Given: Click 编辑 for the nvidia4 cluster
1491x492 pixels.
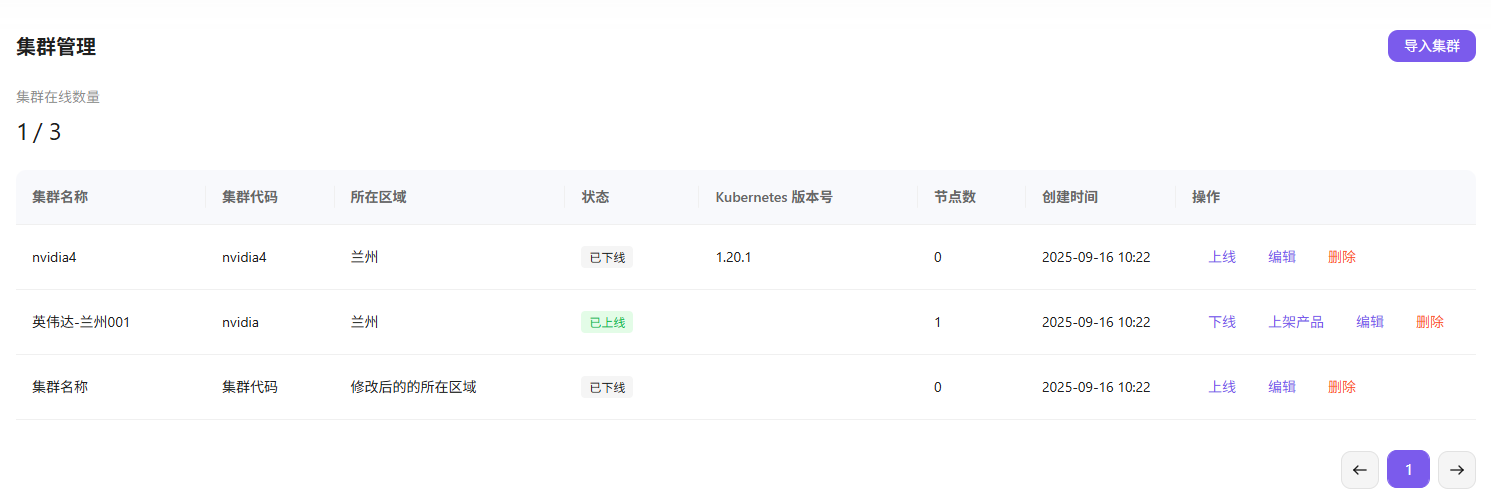Looking at the screenshot, I should 1282,257.
